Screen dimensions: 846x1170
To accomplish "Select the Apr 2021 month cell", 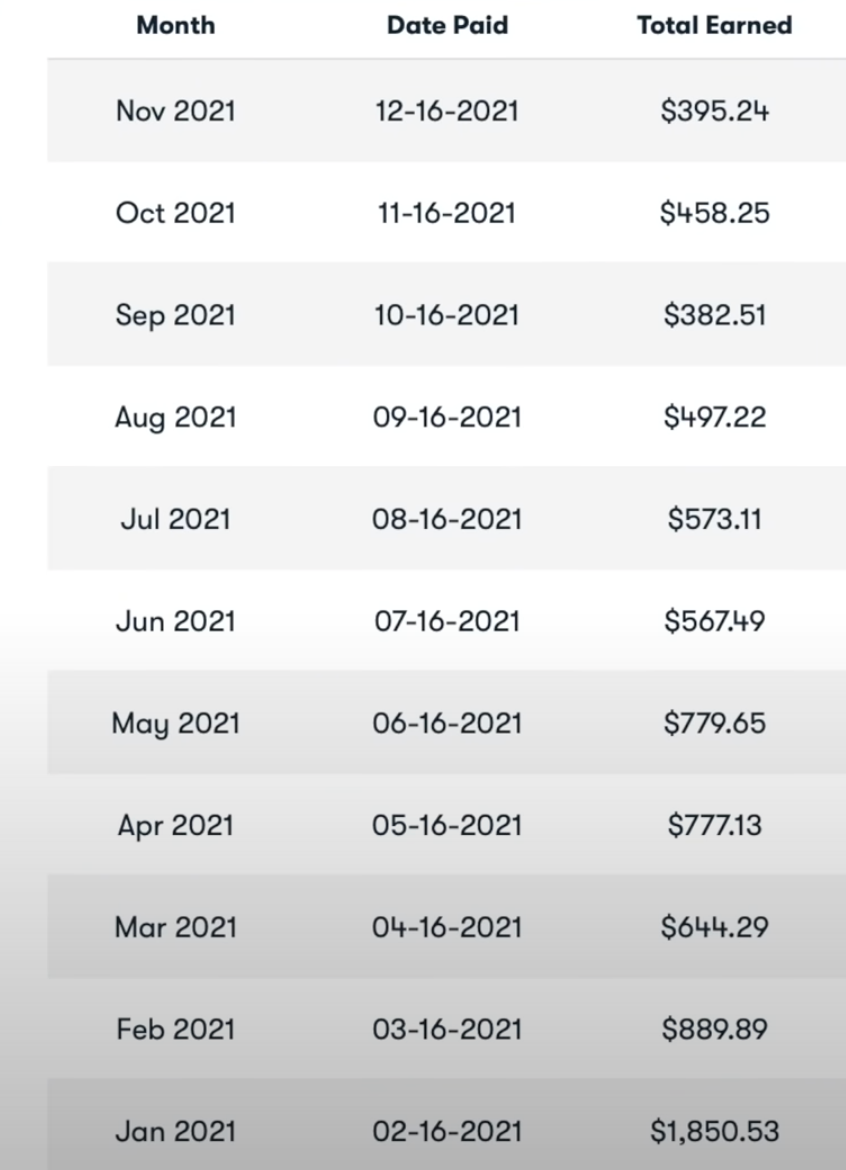I will click(x=176, y=825).
